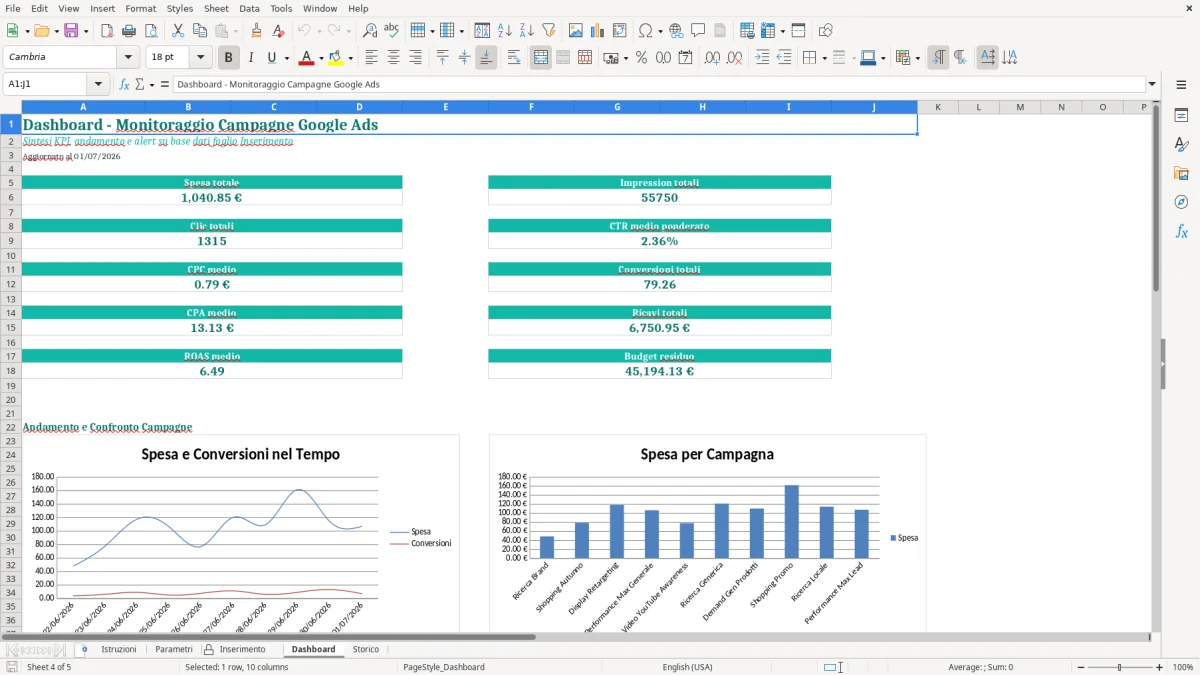Open Sidebar Properties panel
The image size is (1200, 675).
point(1181,116)
